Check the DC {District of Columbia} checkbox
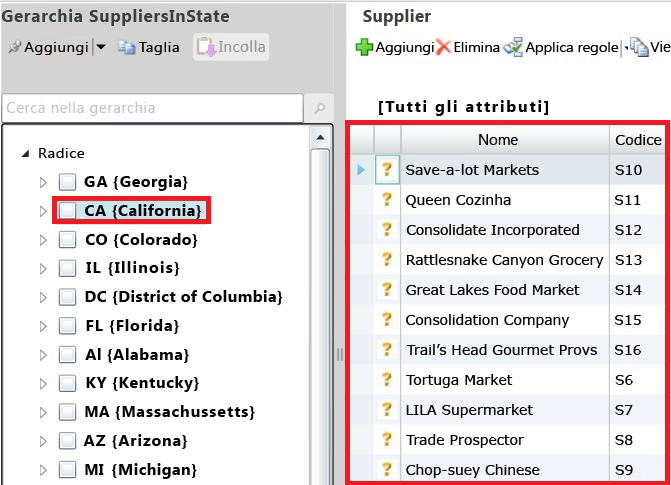Viewport: 671px width, 485px height. click(x=67, y=297)
